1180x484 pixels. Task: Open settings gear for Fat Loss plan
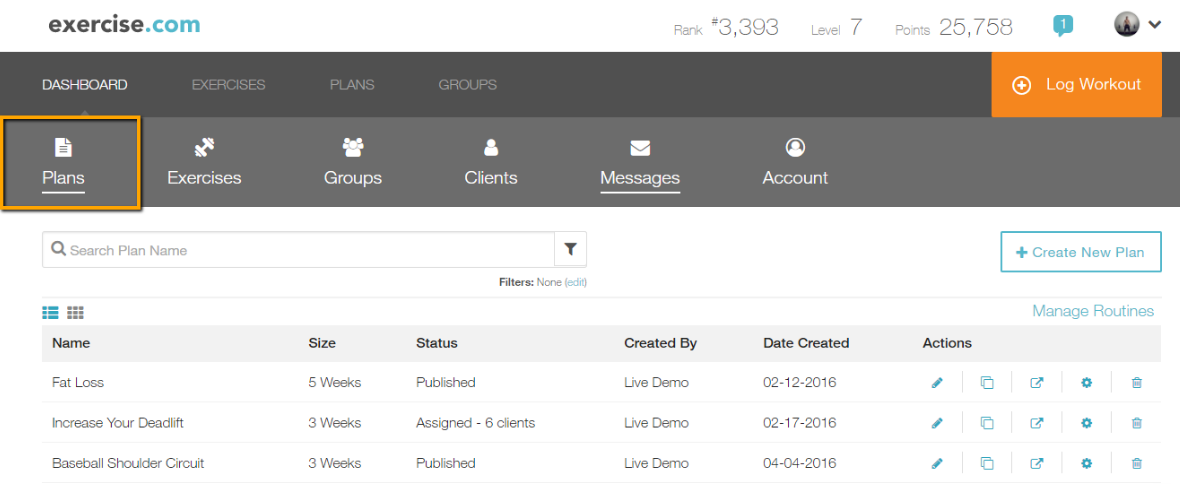(1086, 383)
